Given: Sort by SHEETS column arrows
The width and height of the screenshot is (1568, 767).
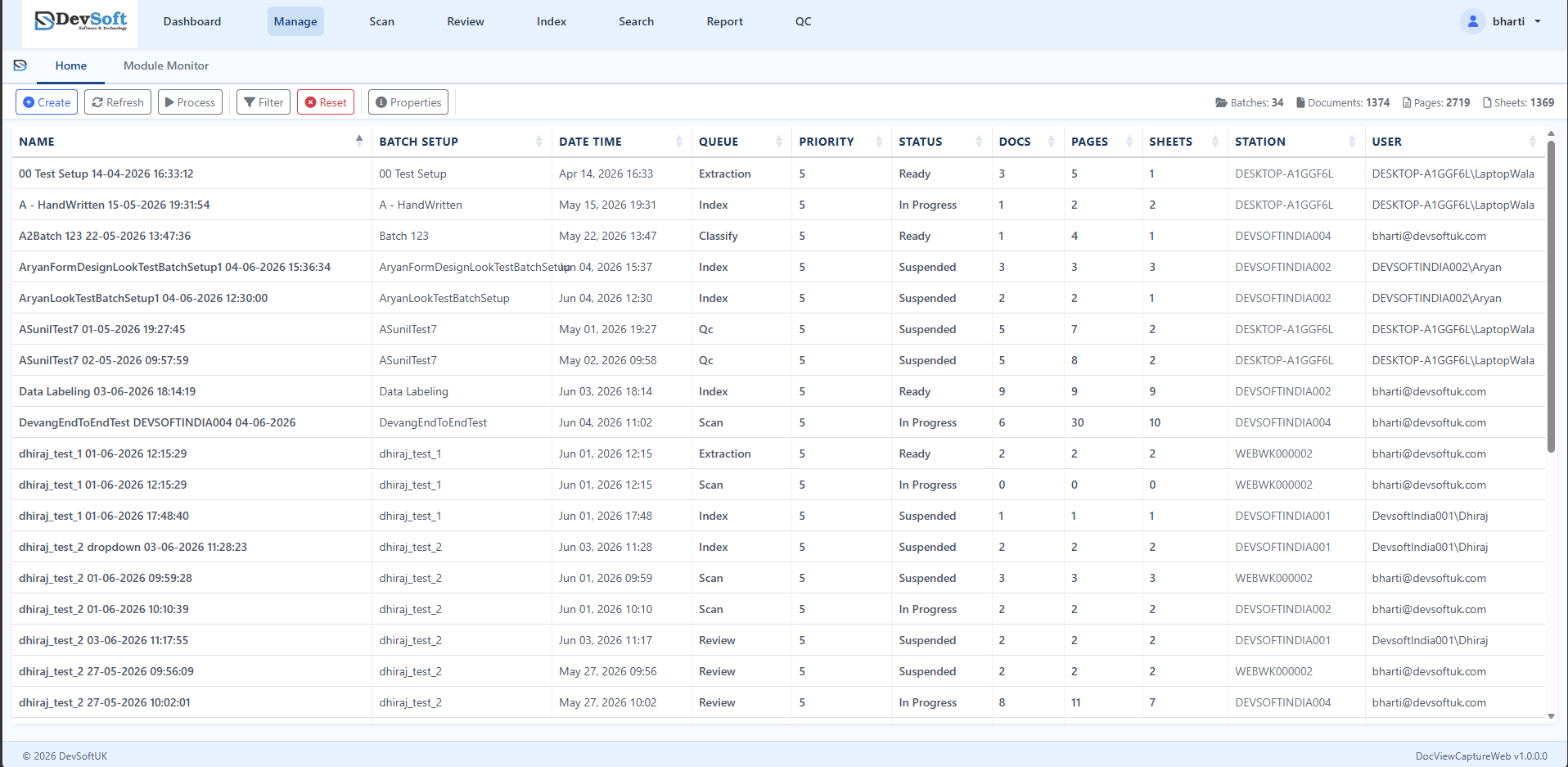Looking at the screenshot, I should pos(1214,142).
